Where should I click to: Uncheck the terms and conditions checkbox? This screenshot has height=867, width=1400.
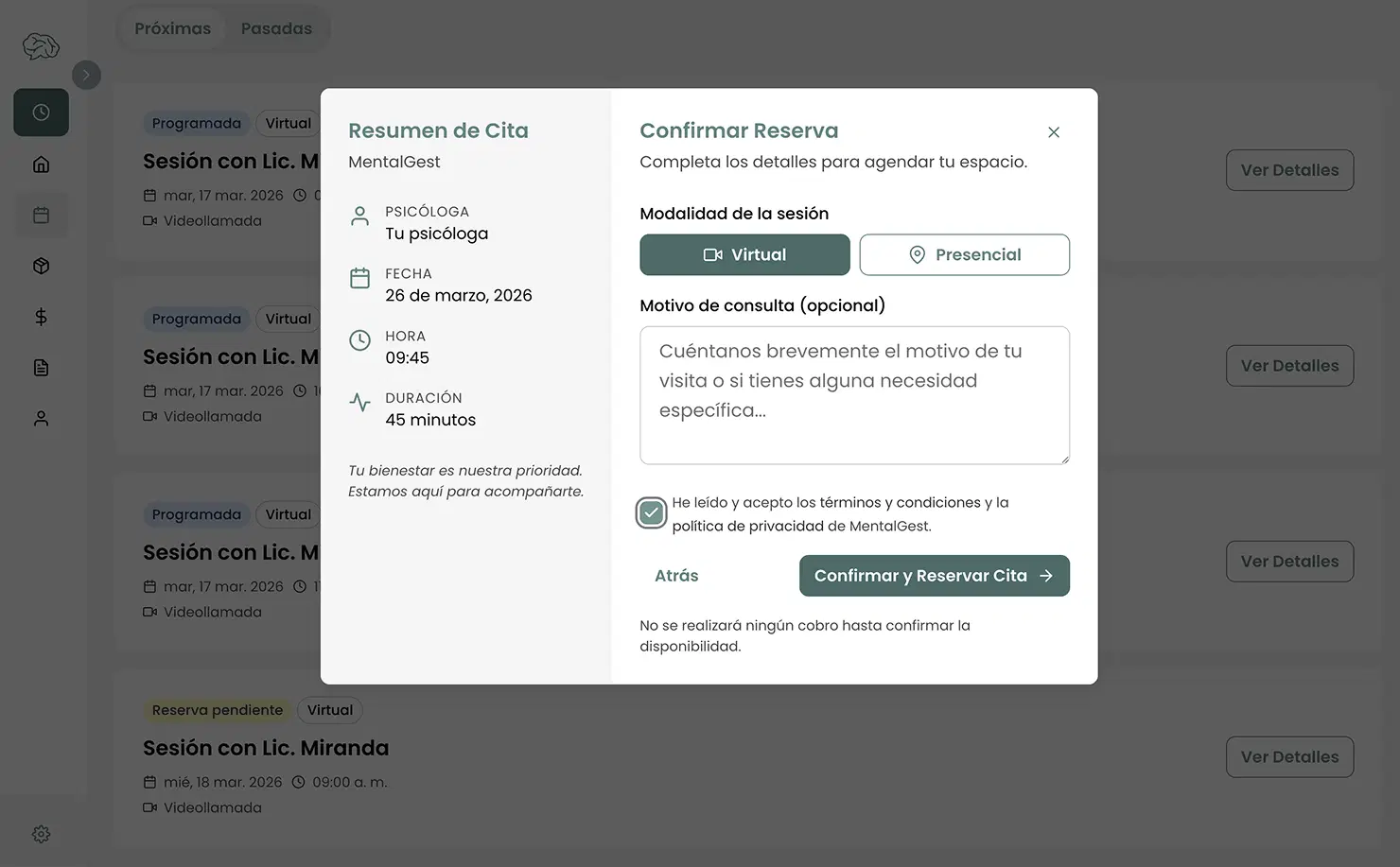pos(651,512)
